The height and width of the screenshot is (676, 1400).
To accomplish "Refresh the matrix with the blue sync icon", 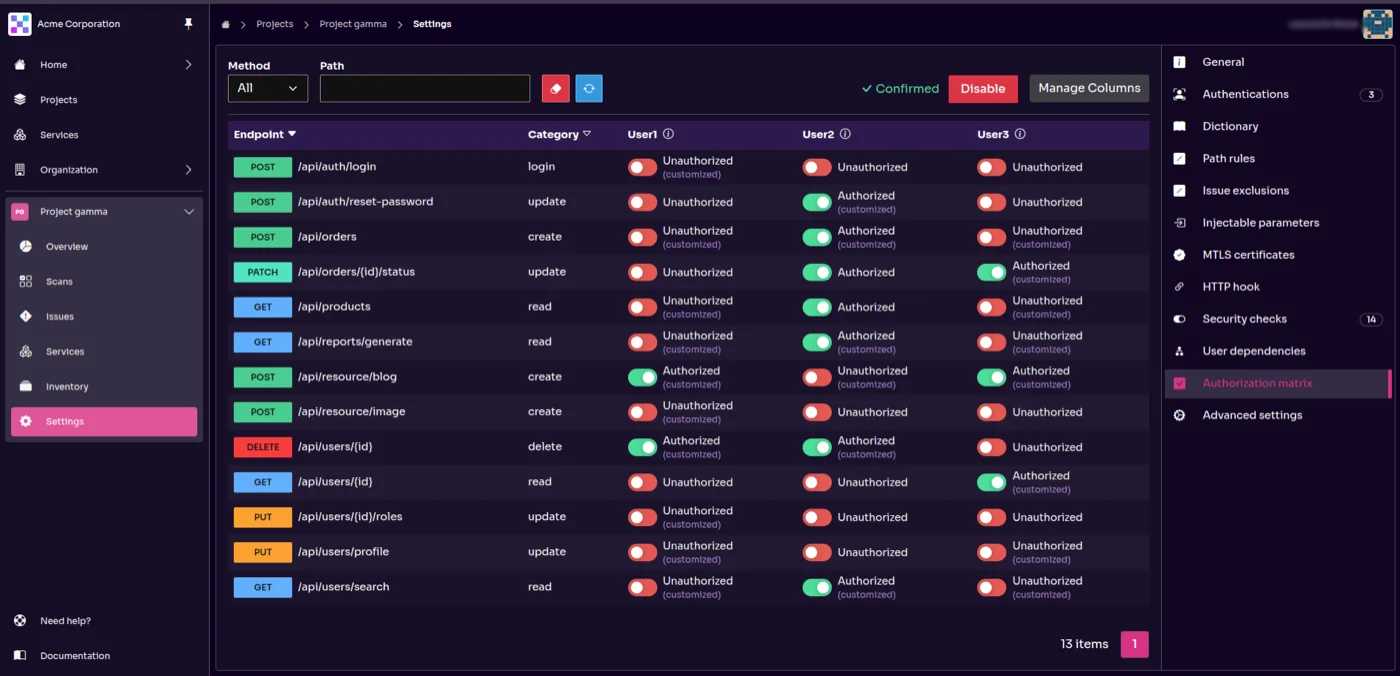I will 589,88.
